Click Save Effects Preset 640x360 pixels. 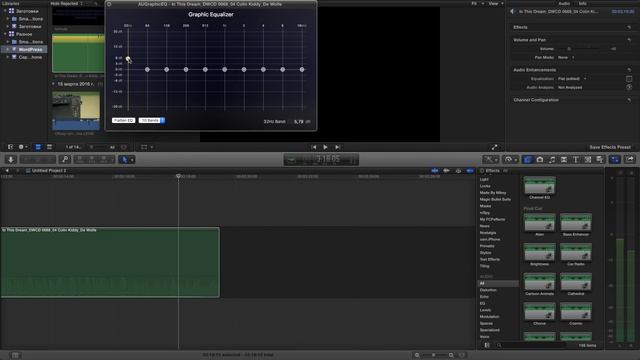click(610, 147)
